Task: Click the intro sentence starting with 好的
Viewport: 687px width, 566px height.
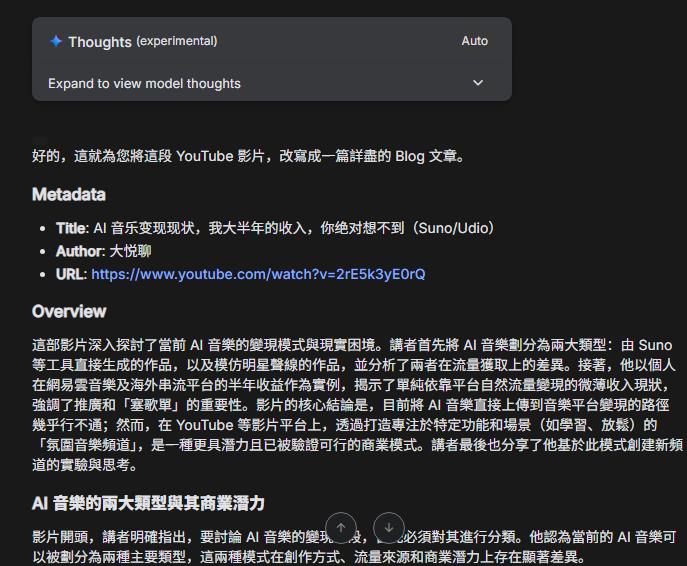Action: [248, 156]
